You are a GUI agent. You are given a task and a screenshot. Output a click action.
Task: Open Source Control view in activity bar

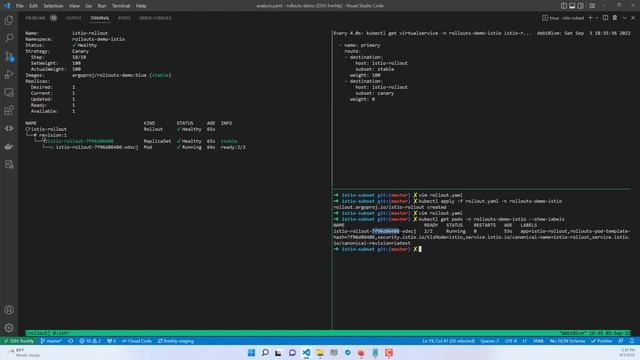point(9,56)
